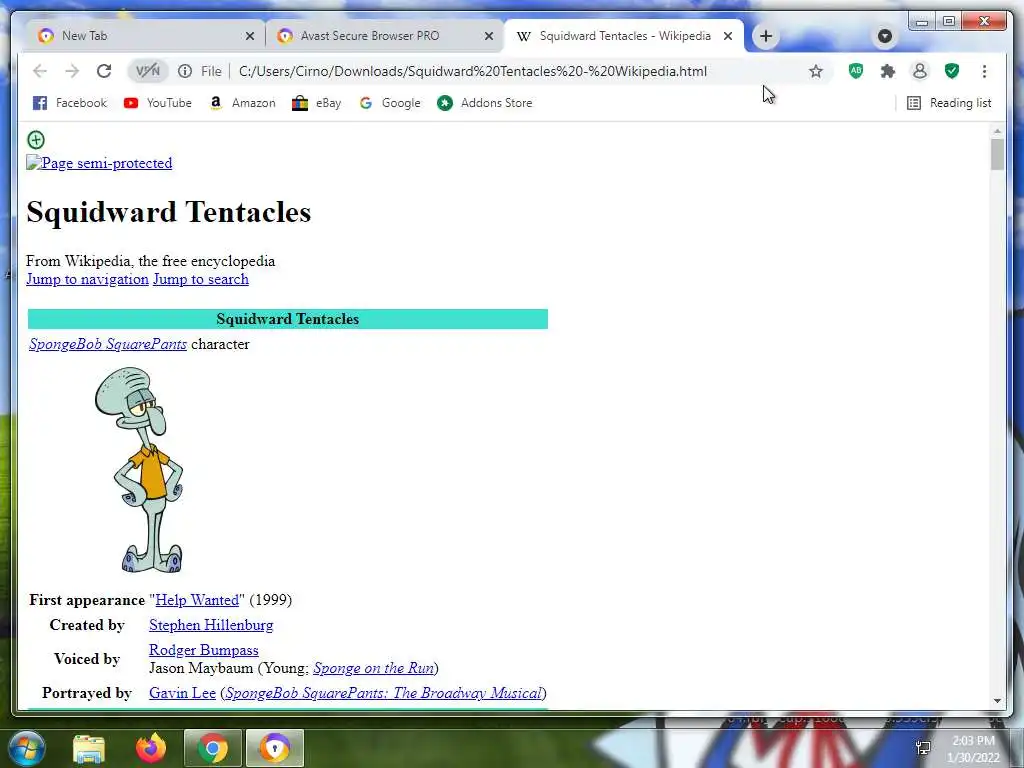This screenshot has width=1024, height=768.
Task: Follow the Page semi-protected link
Action: coord(99,163)
